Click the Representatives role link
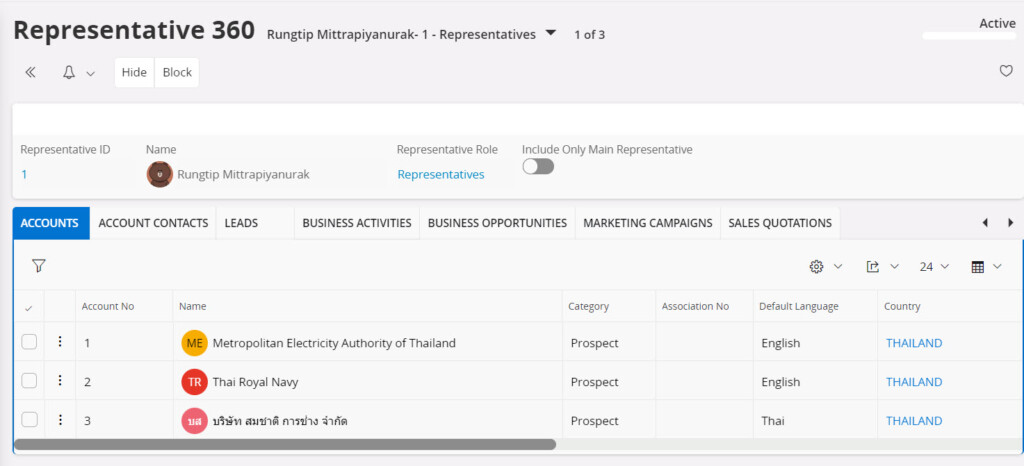 [441, 174]
